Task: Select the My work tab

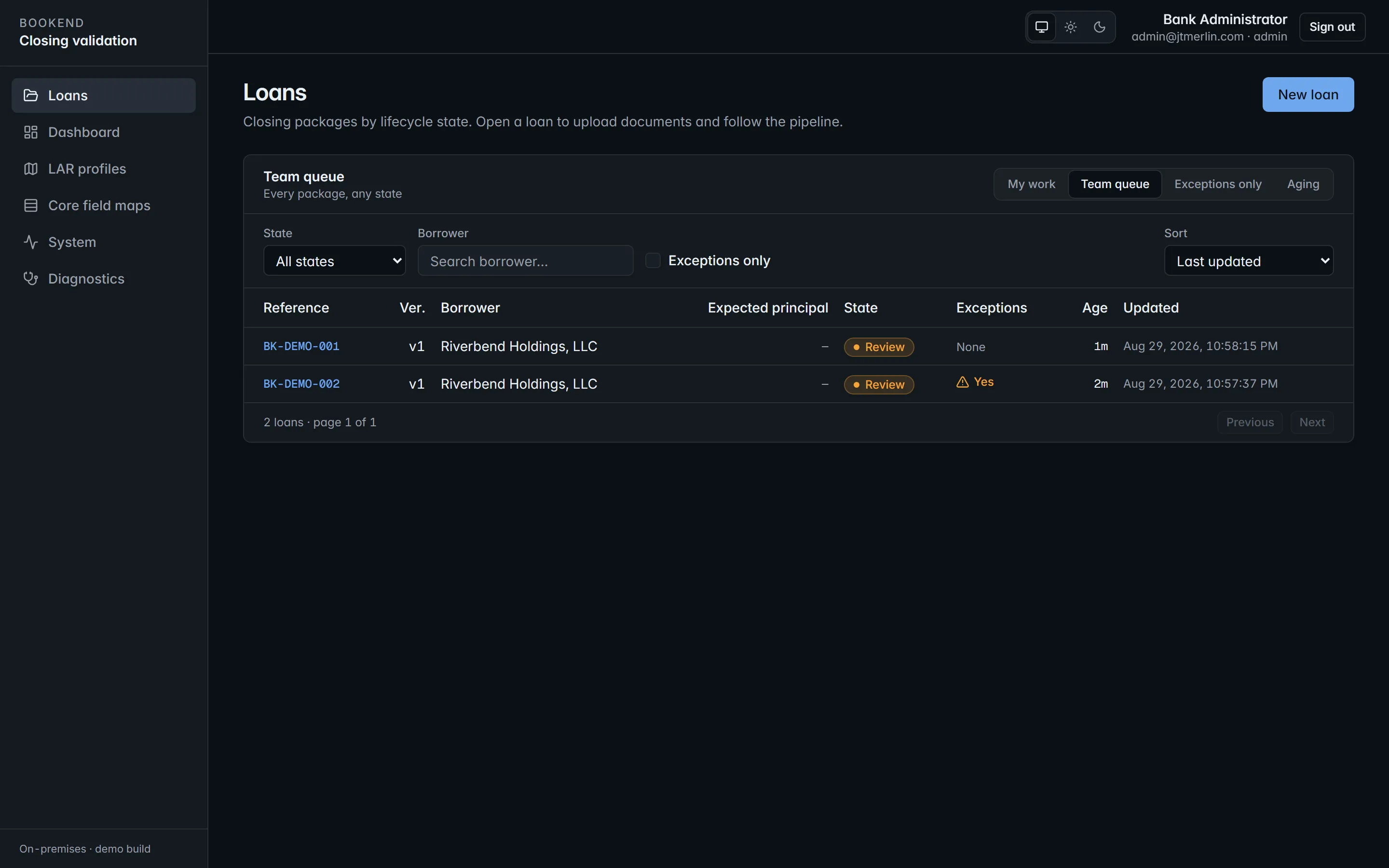Action: 1031,184
